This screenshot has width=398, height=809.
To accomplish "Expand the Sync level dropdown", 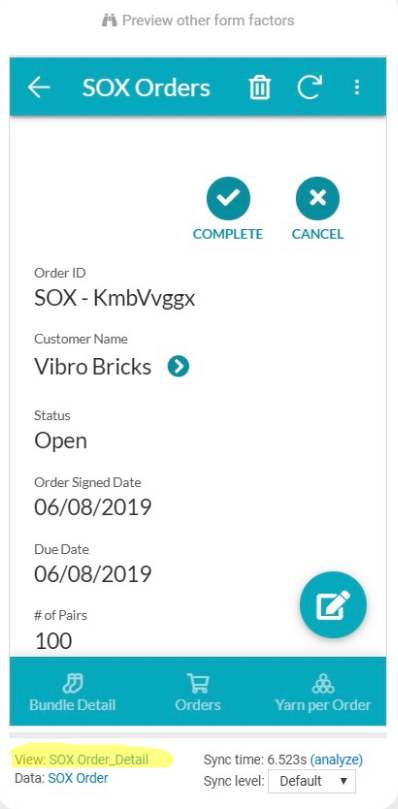I will [312, 781].
